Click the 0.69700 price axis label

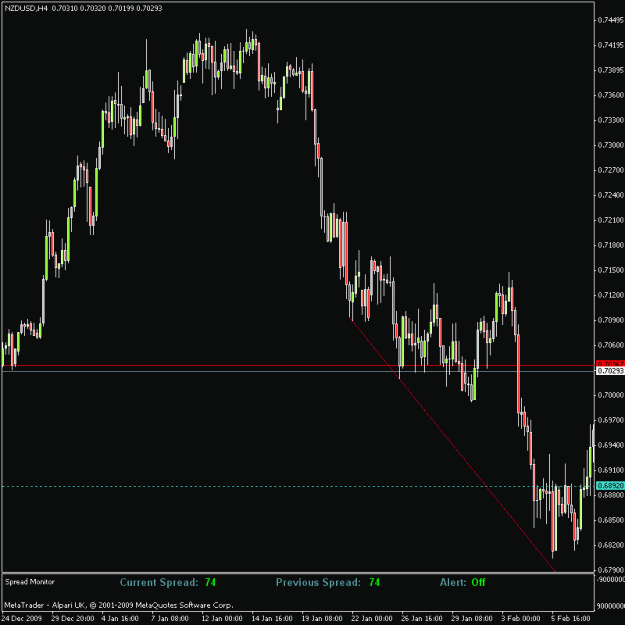(610, 420)
